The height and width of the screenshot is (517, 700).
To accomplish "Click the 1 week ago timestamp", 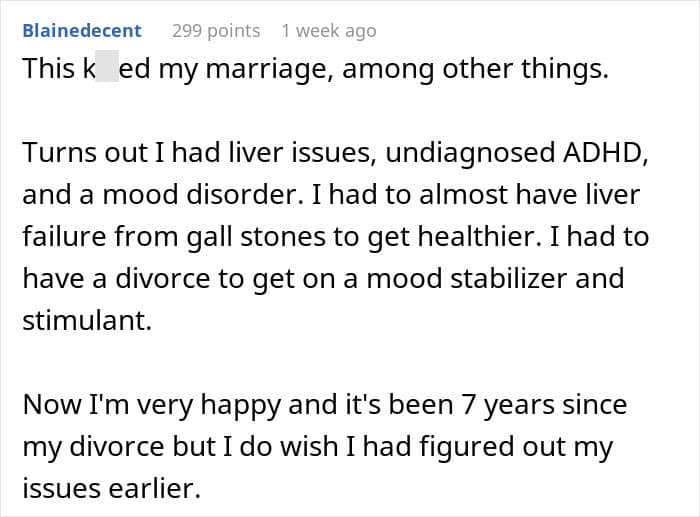I will tap(329, 31).
